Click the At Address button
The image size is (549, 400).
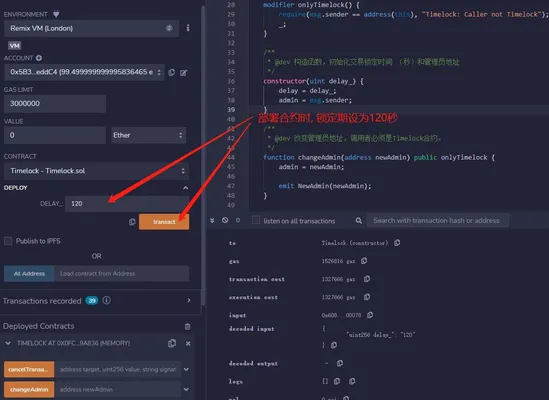coord(29,274)
